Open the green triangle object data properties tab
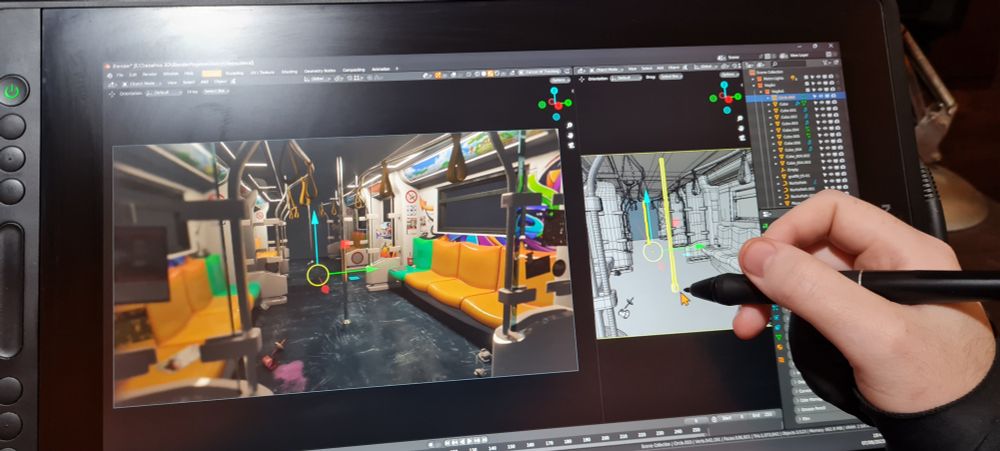The image size is (1000, 451). [779, 338]
